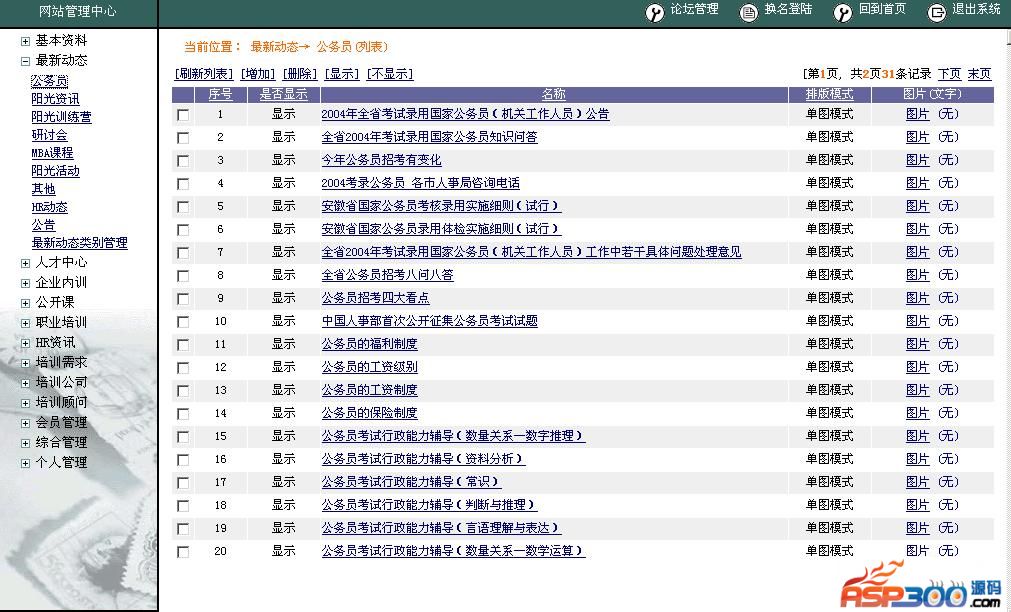Check the checkbox for row 20
Viewport: 1011px width, 612px height.
(x=183, y=552)
